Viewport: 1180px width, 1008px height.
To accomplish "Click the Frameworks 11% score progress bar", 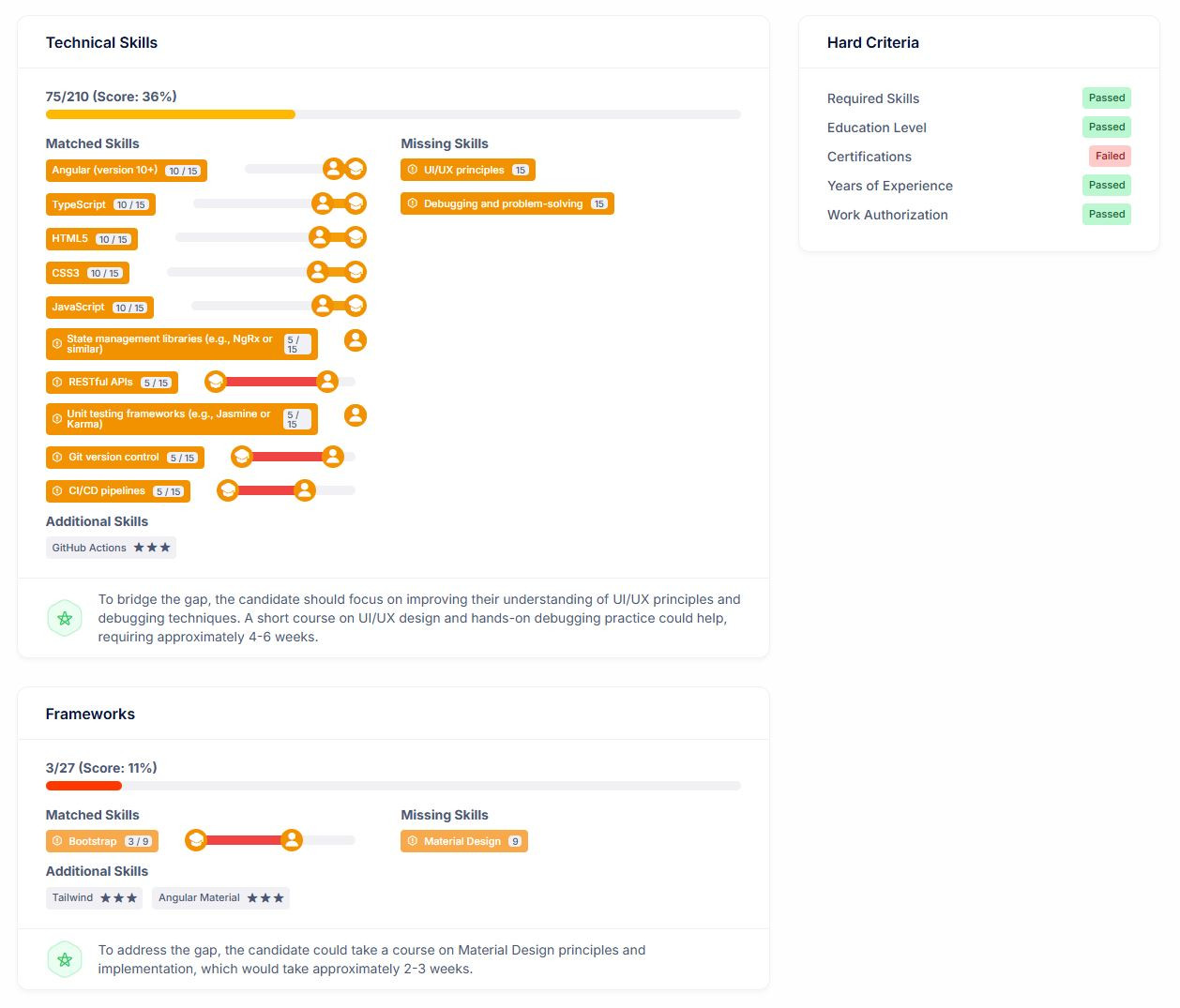I will 393,786.
